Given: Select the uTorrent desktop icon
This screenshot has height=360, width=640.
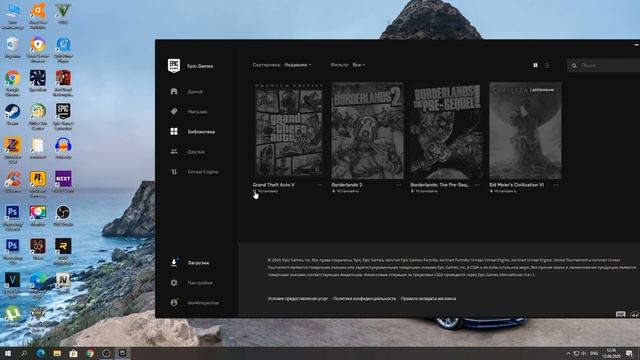Looking at the screenshot, I should pos(12,316).
